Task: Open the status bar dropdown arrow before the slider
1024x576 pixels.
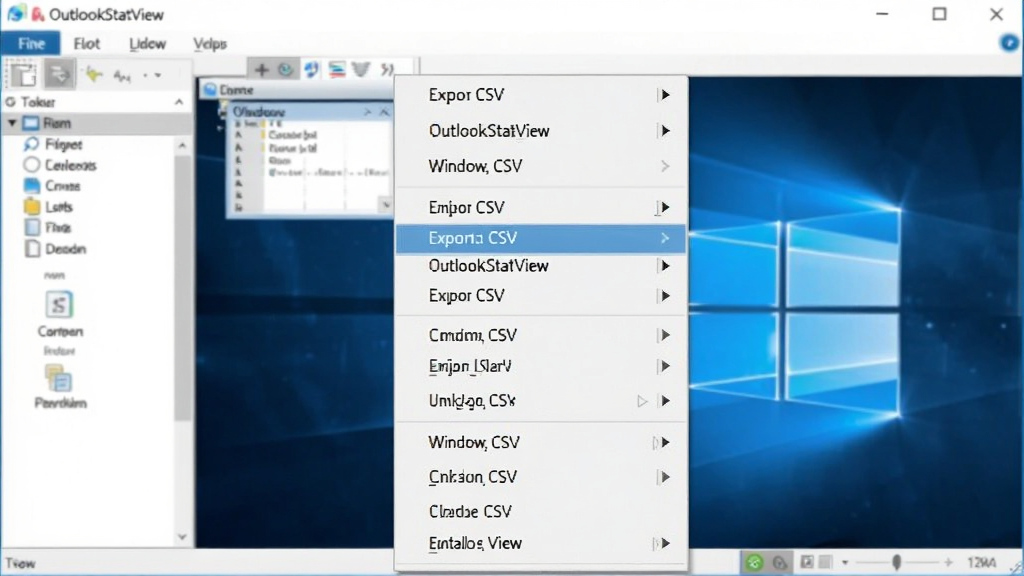Action: [845, 562]
